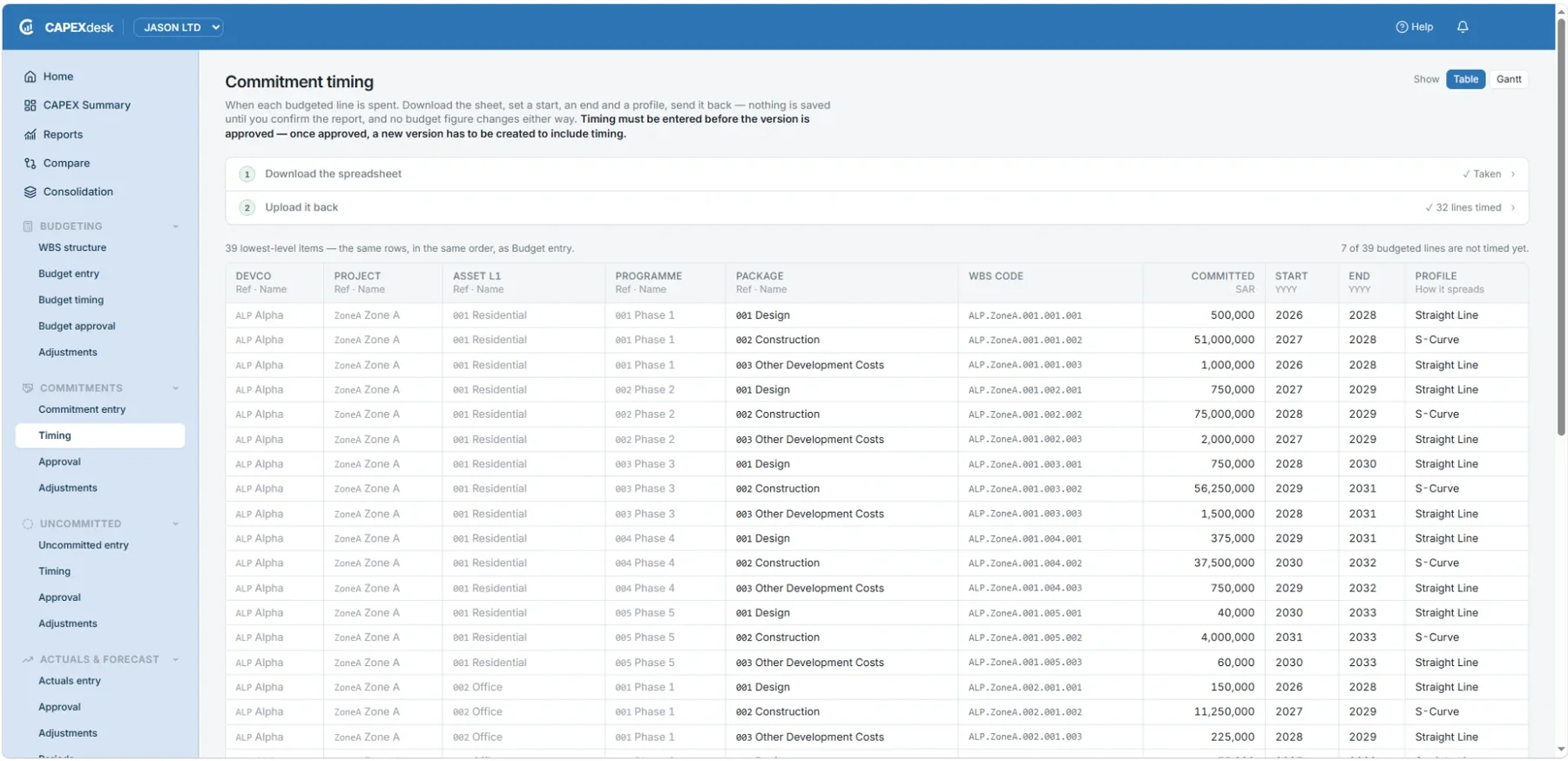Viewport: 1568px width, 761px height.
Task: Collapse the UNCOMMITTED section
Action: pyautogui.click(x=175, y=524)
